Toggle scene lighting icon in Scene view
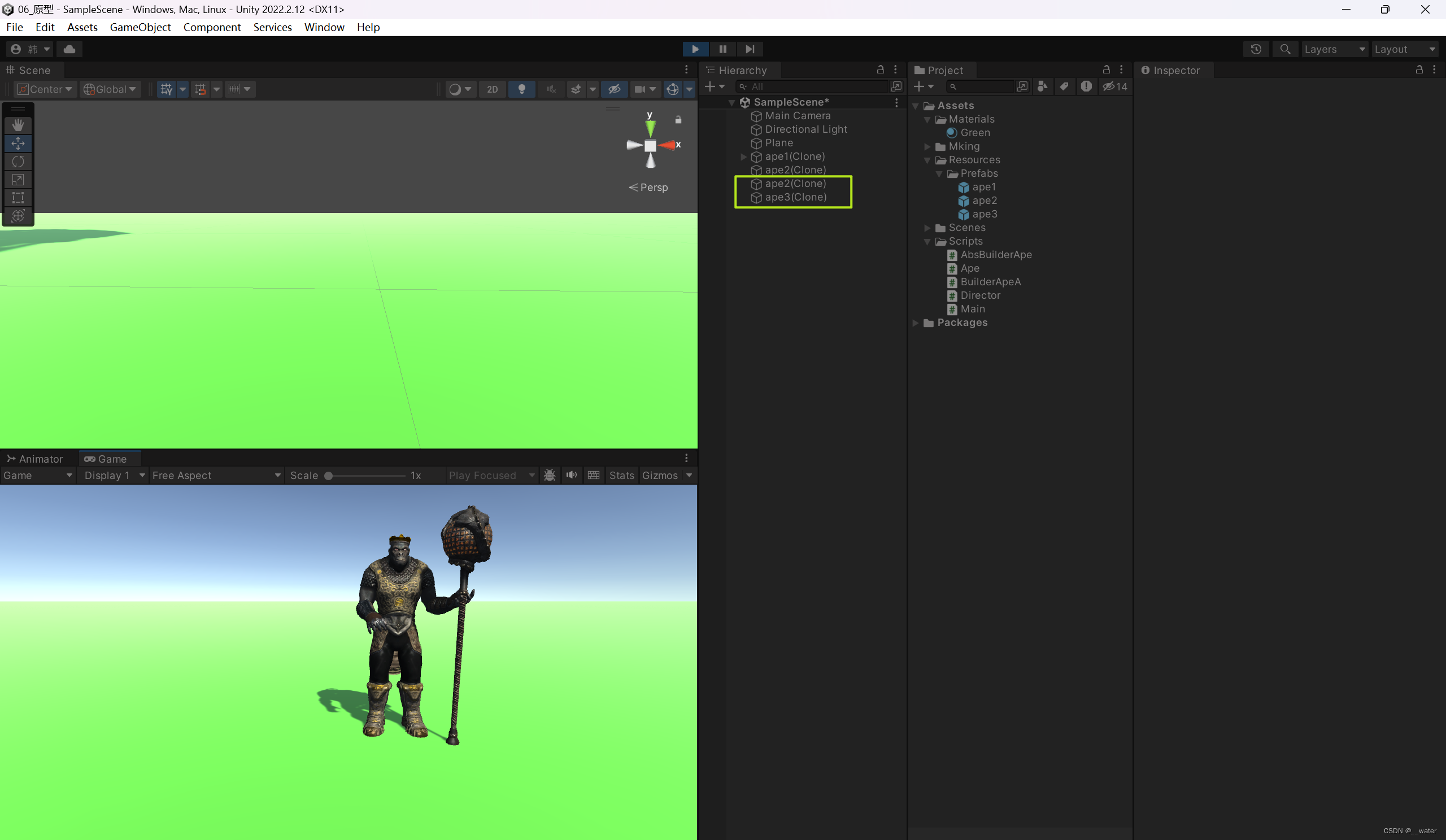The width and height of the screenshot is (1446, 840). click(521, 88)
